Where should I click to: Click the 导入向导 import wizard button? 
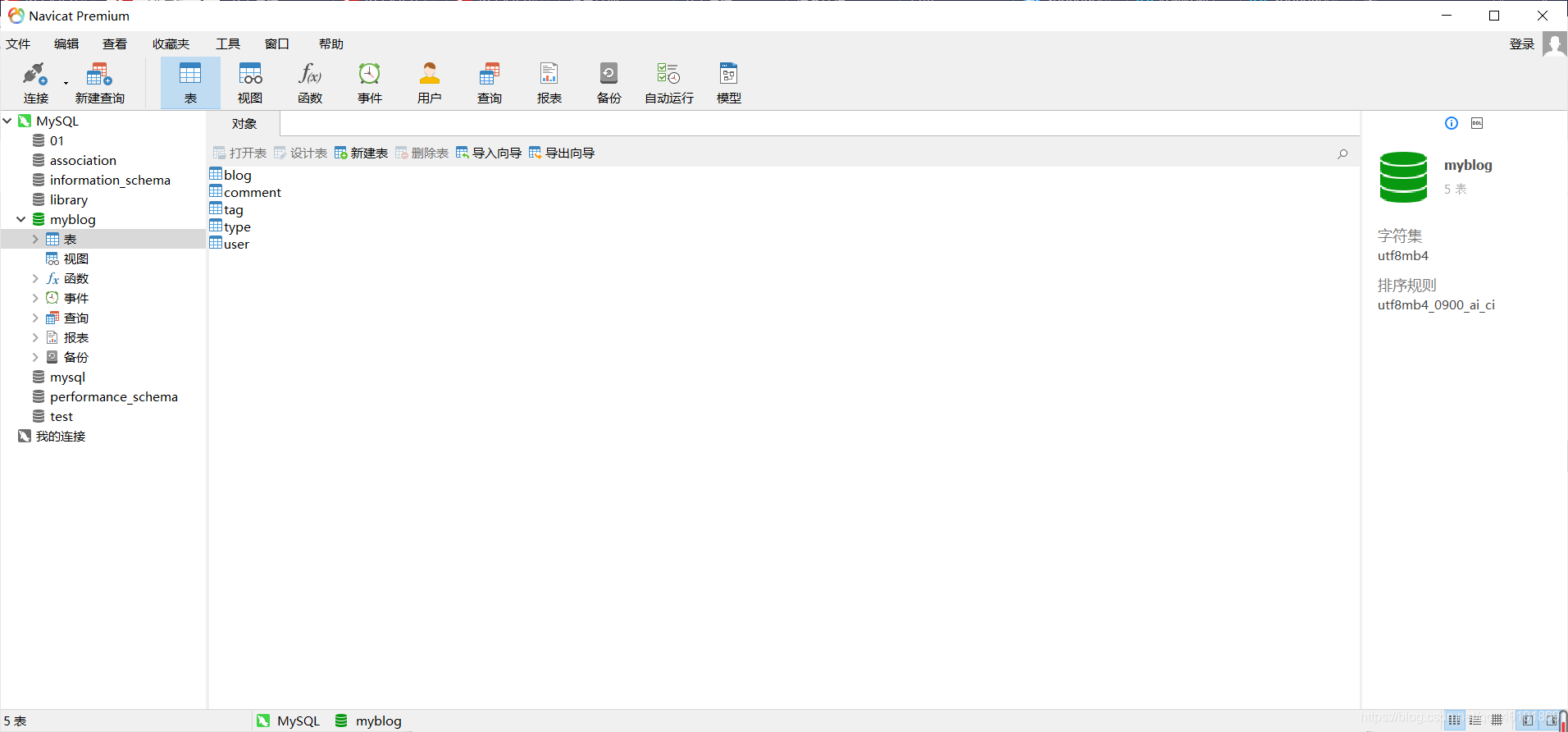coord(489,153)
